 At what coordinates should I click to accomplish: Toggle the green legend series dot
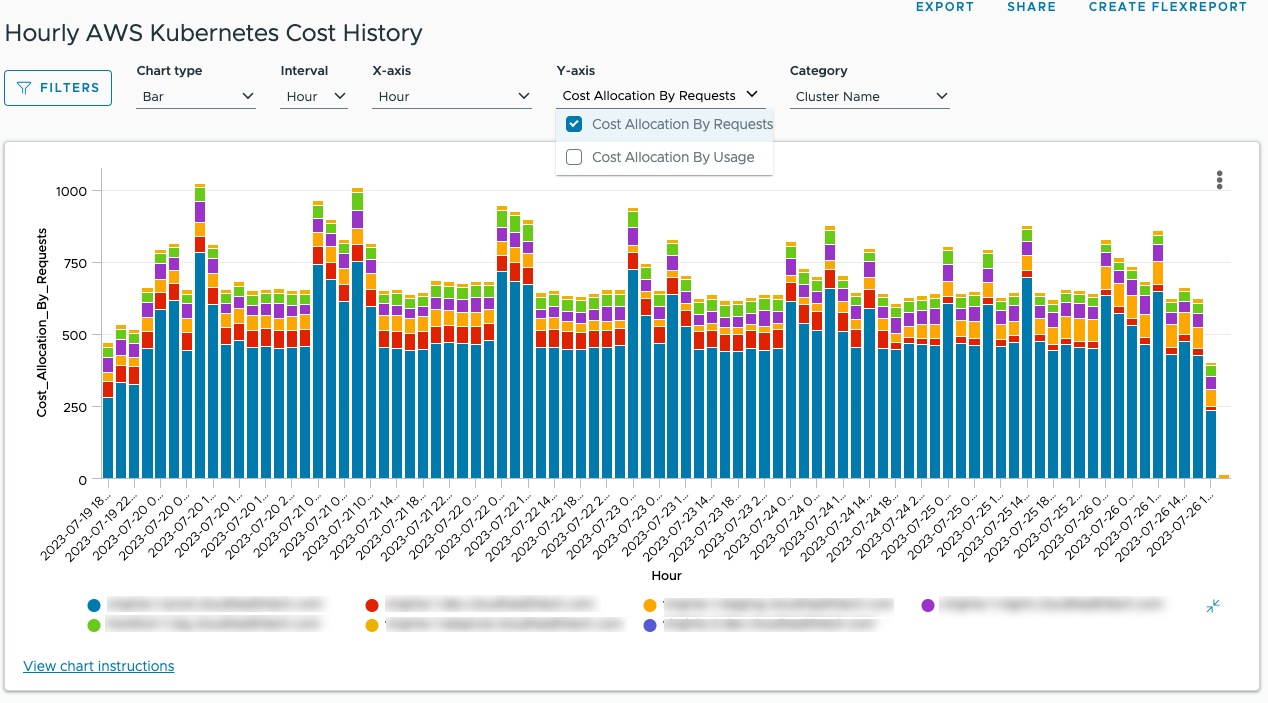click(x=94, y=625)
